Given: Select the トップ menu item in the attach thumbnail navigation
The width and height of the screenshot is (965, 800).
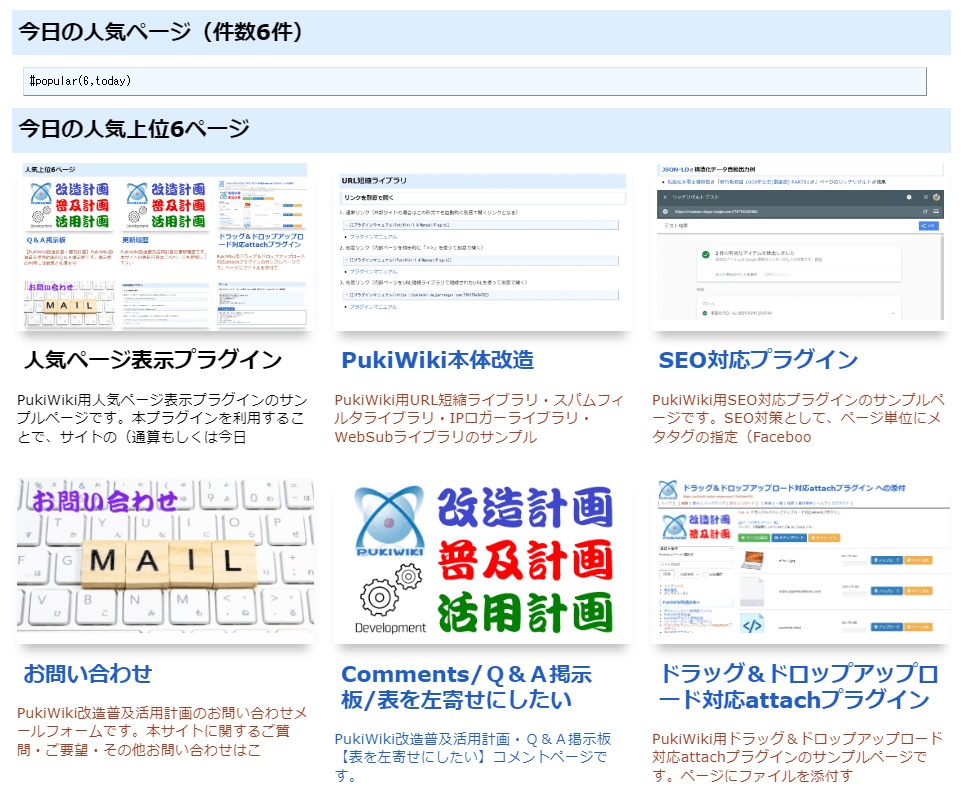Looking at the screenshot, I should (667, 504).
